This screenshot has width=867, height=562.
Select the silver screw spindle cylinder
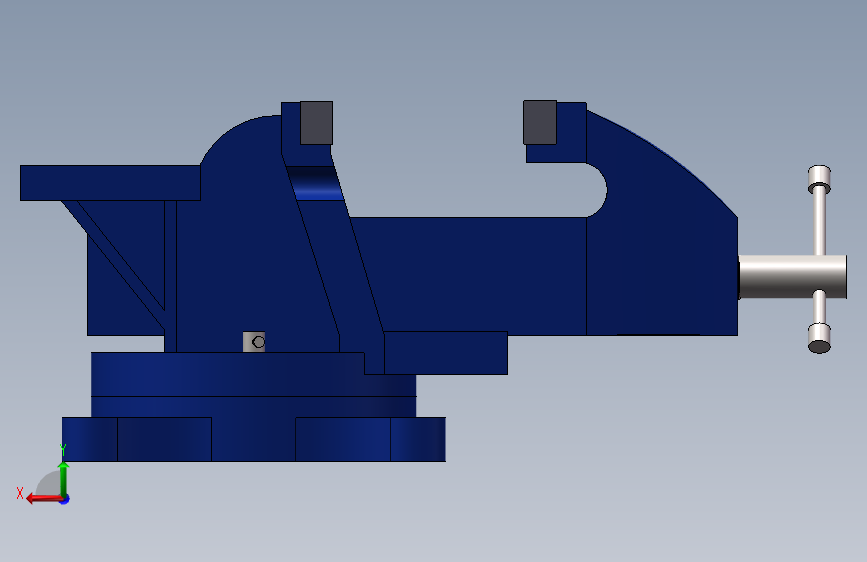click(792, 277)
